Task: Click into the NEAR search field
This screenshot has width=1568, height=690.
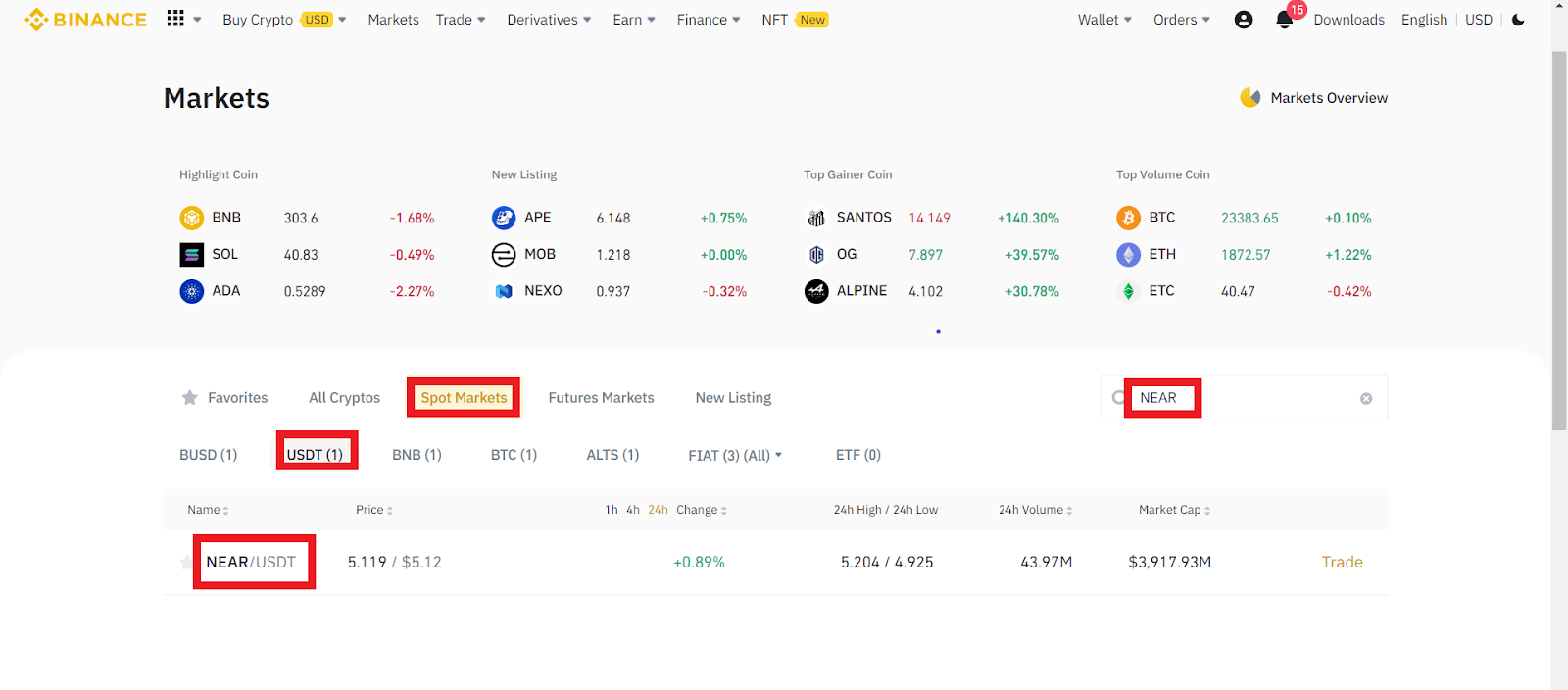Action: [x=1243, y=398]
